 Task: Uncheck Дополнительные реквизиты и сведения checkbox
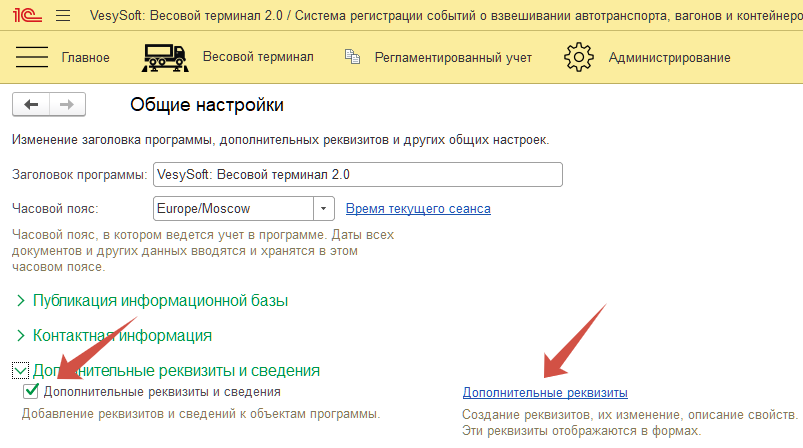(x=31, y=392)
